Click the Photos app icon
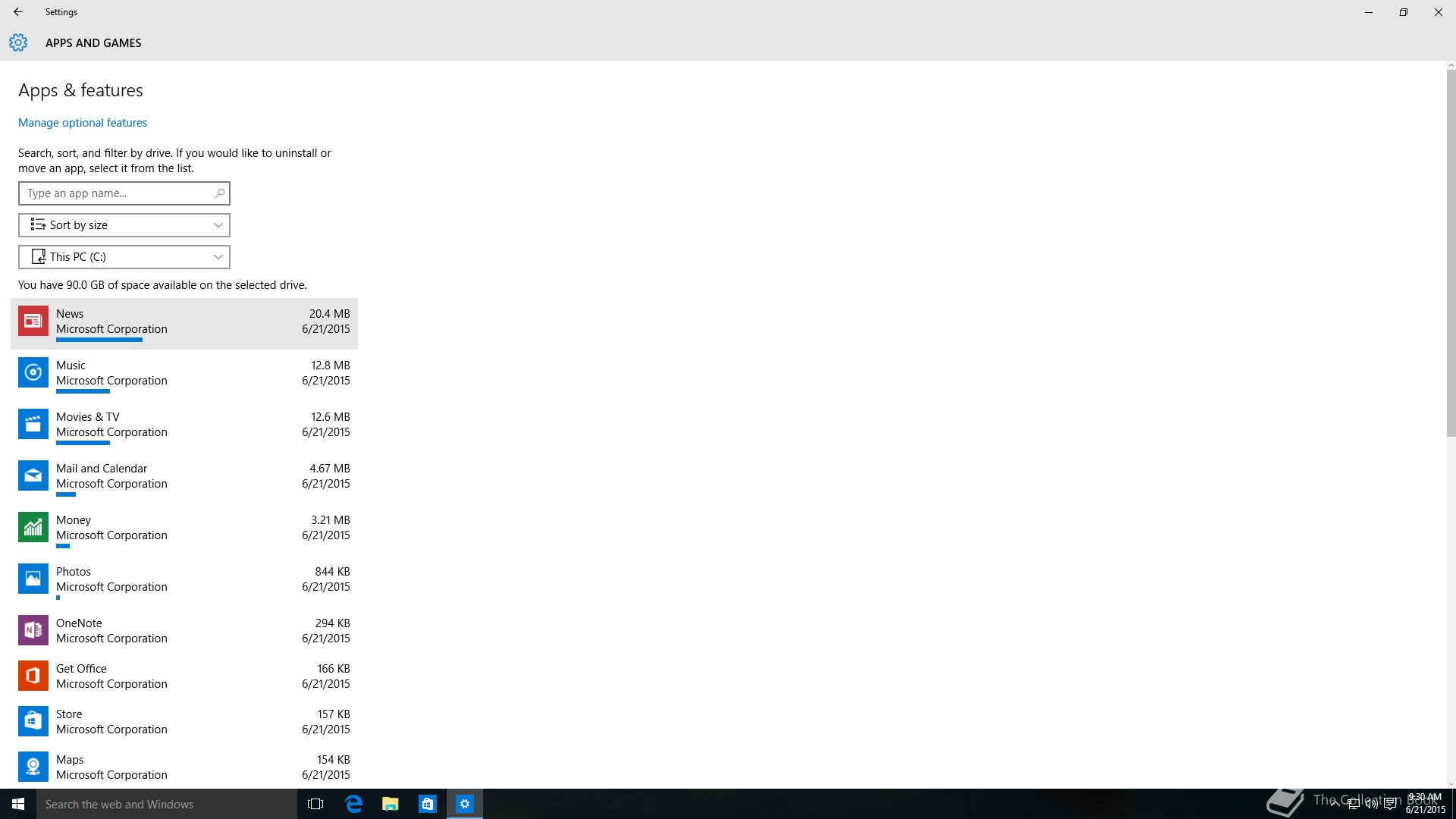This screenshot has height=819, width=1456. tap(33, 579)
